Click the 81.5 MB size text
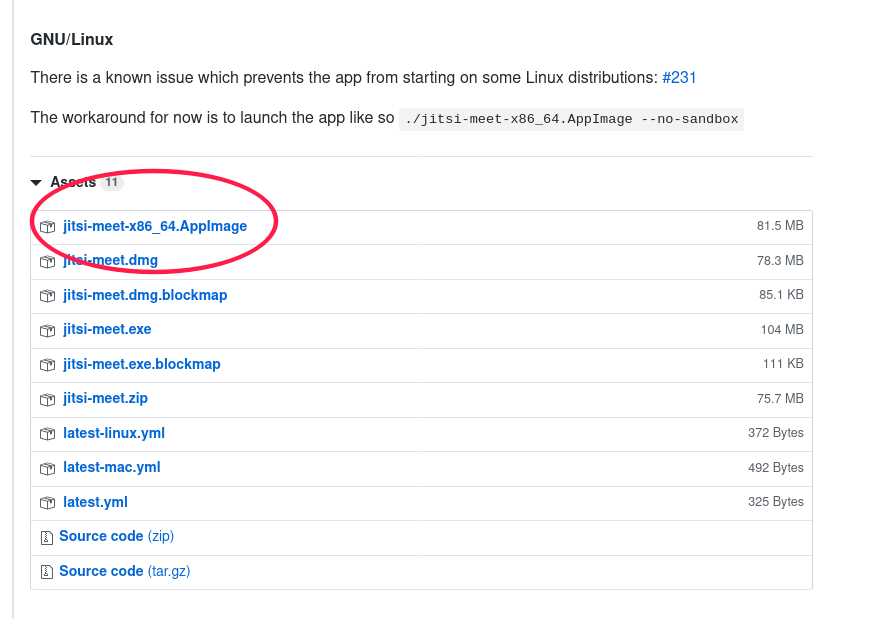 780,226
